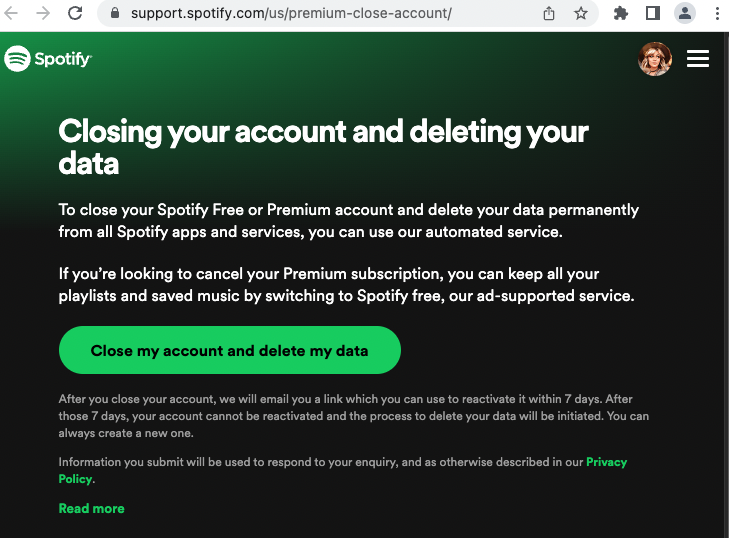Viewport: 729px width, 538px height.
Task: Click the browser forward arrow
Action: pyautogui.click(x=42, y=13)
